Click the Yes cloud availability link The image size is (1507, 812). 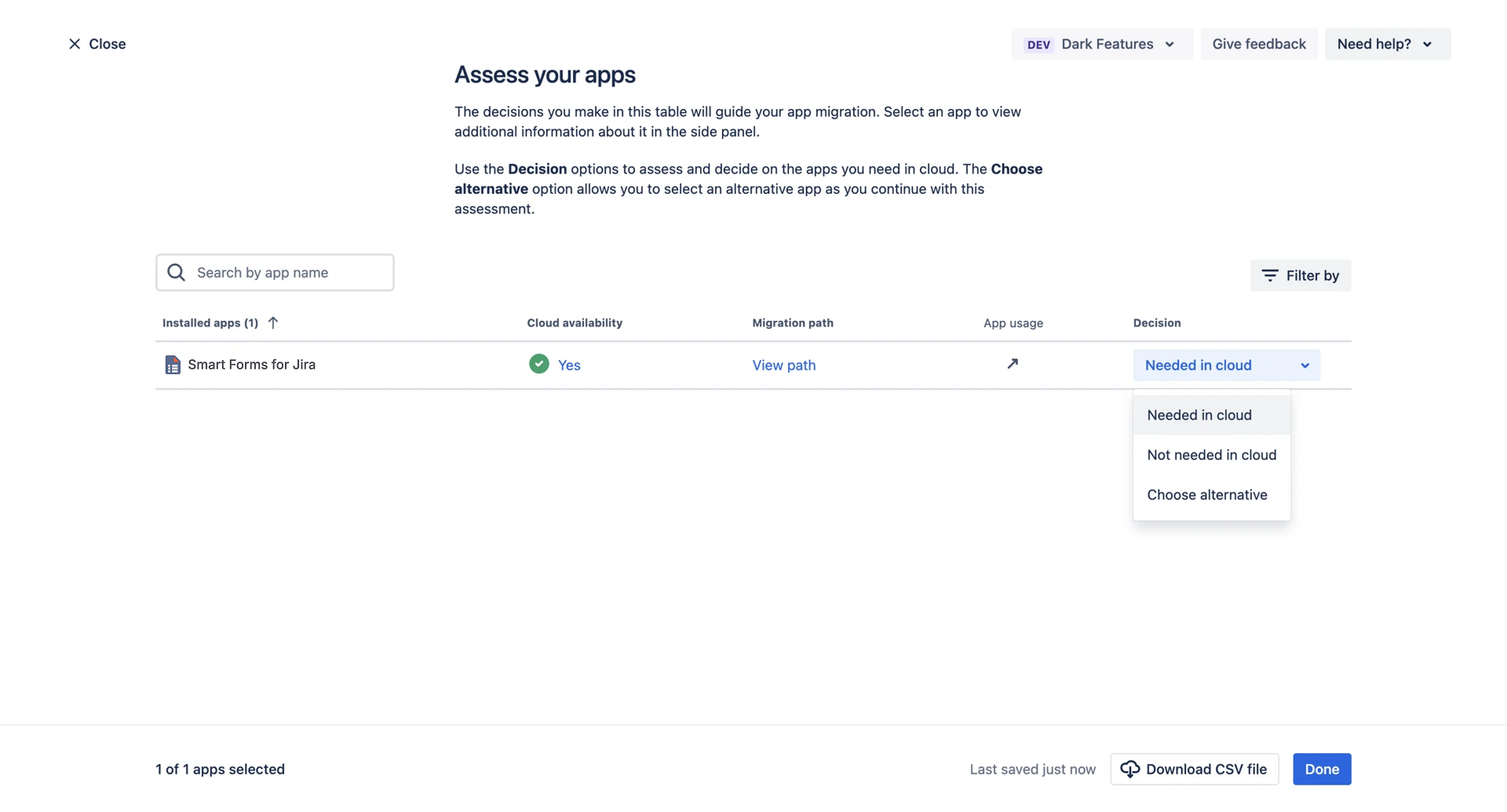point(569,365)
